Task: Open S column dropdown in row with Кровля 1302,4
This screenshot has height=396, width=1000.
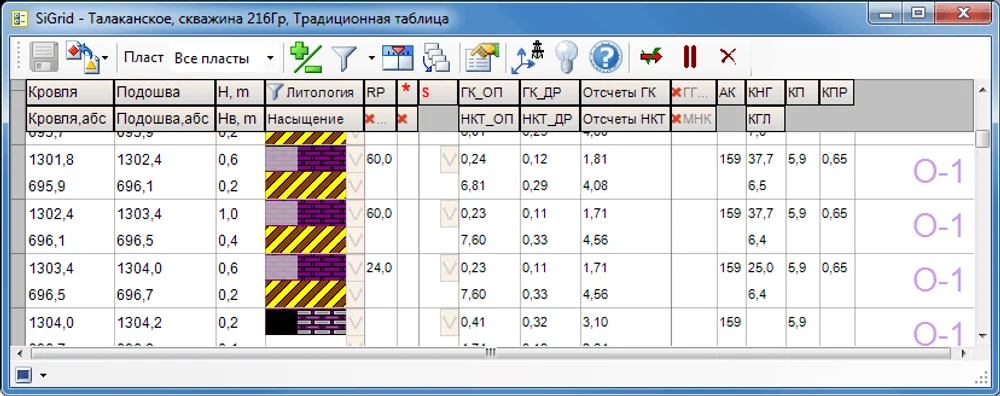Action: tap(449, 214)
